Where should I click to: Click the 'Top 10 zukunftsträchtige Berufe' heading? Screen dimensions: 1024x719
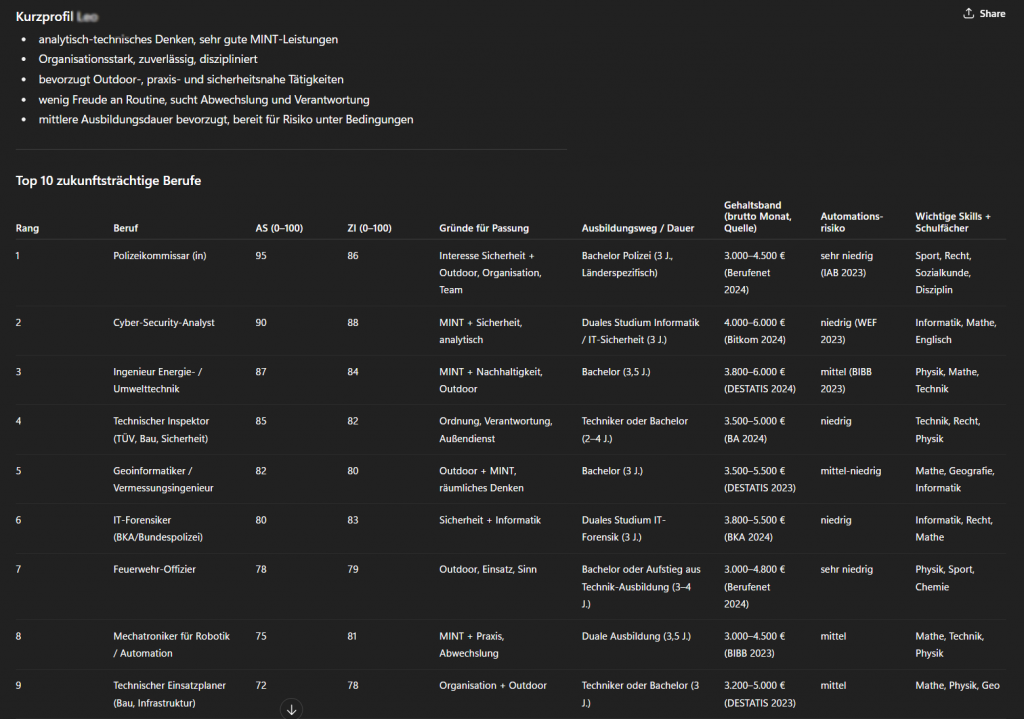(108, 181)
